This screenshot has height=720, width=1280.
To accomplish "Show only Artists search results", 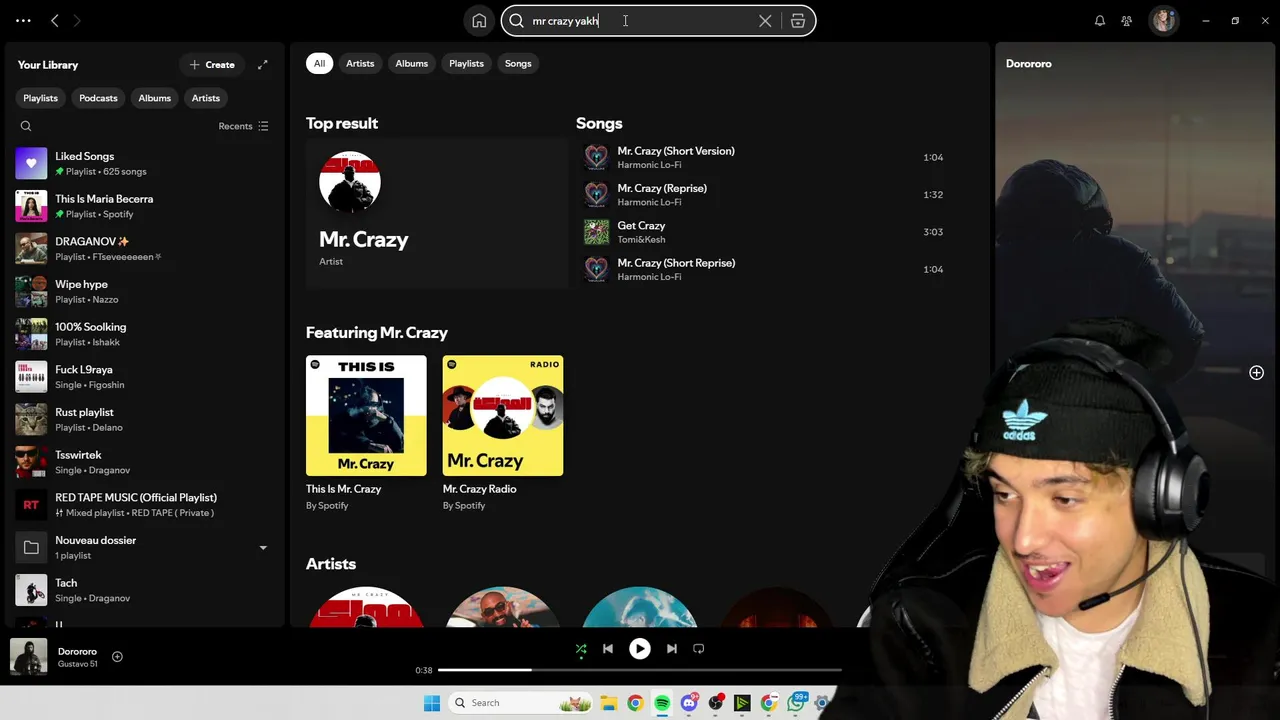I will pos(360,64).
